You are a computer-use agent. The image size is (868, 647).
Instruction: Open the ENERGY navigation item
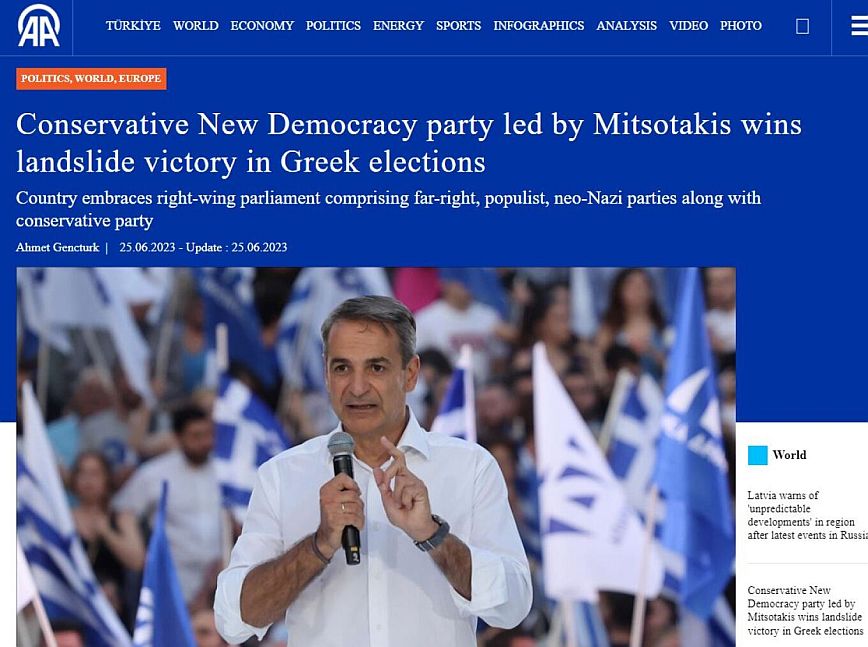[398, 25]
